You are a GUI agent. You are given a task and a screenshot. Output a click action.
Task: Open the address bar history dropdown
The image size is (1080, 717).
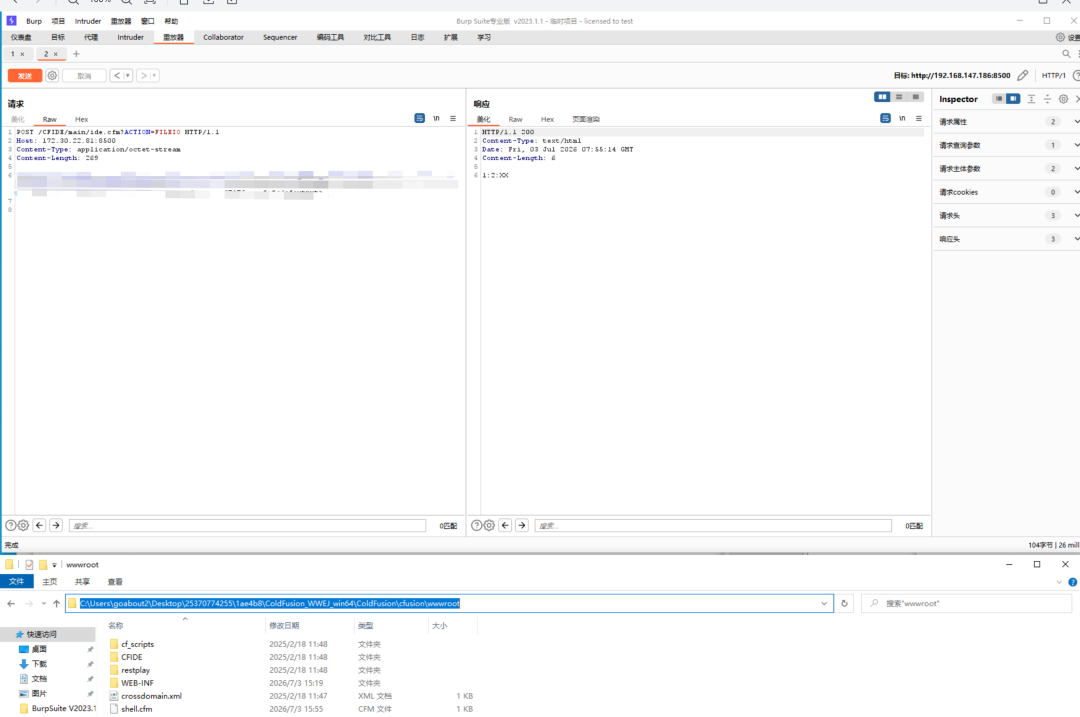click(x=824, y=603)
